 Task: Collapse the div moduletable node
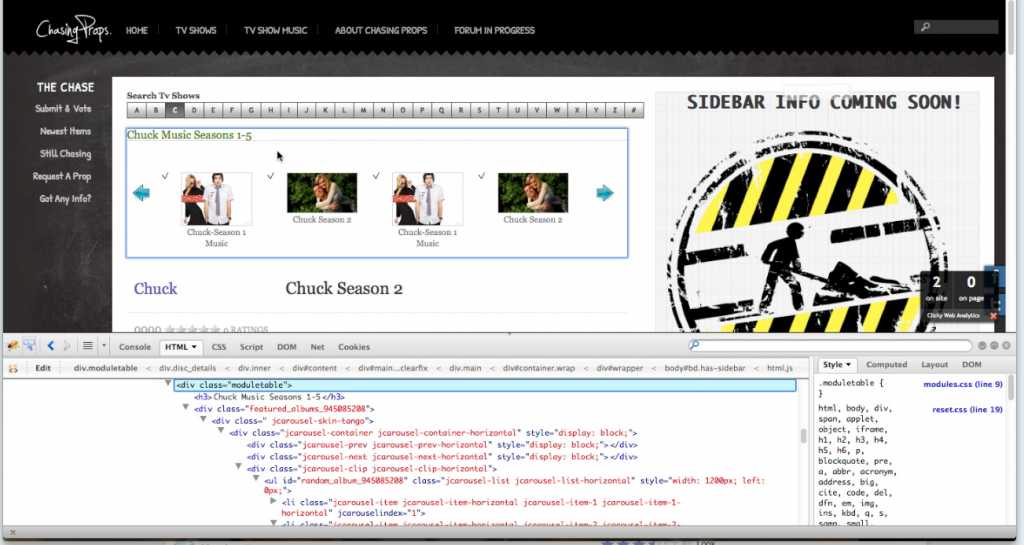[x=168, y=384]
